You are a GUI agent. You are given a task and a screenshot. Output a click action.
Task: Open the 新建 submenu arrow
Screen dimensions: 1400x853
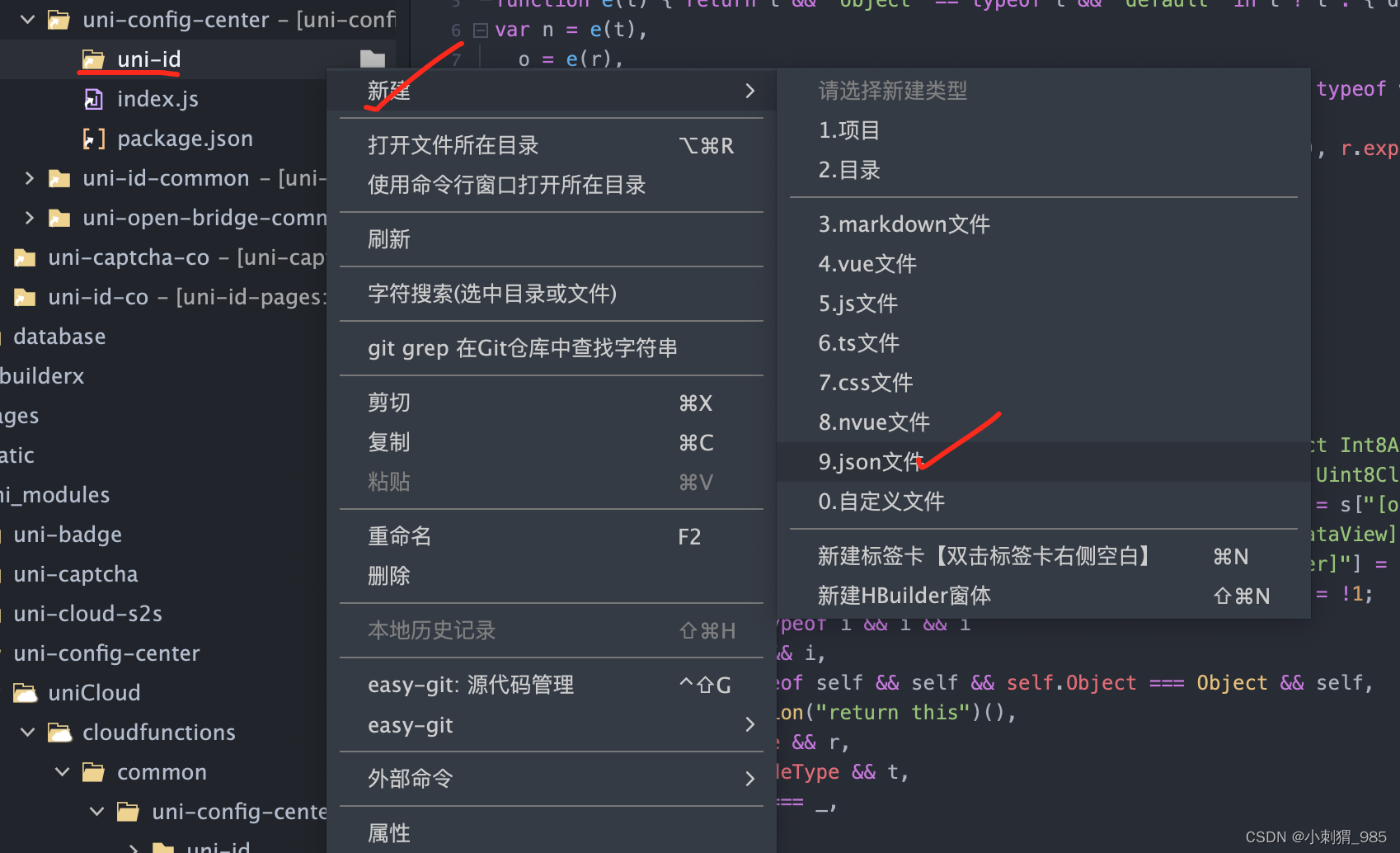pos(749,91)
